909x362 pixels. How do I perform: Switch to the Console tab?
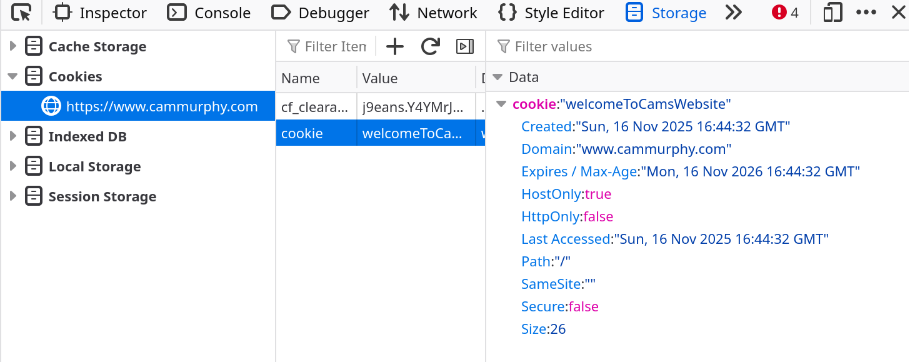point(209,13)
